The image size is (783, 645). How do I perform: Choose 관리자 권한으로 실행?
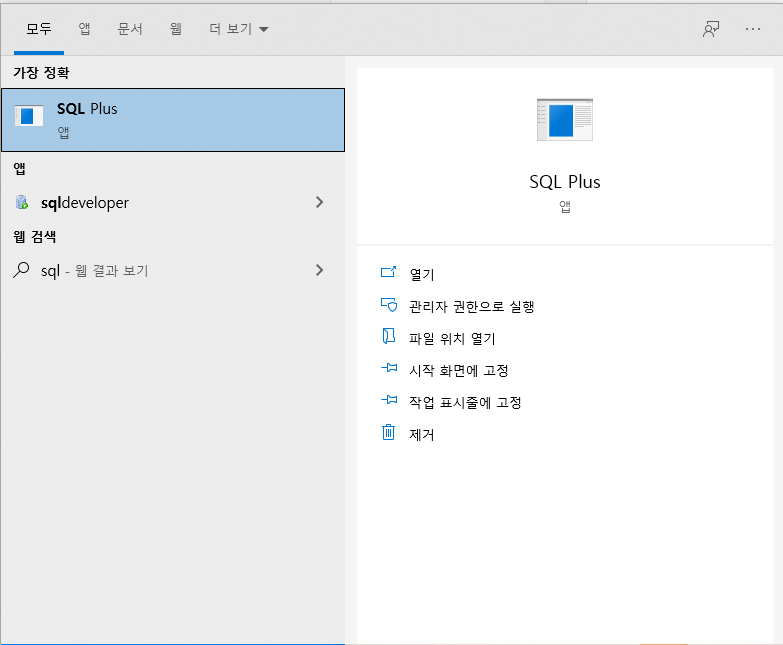tap(472, 306)
